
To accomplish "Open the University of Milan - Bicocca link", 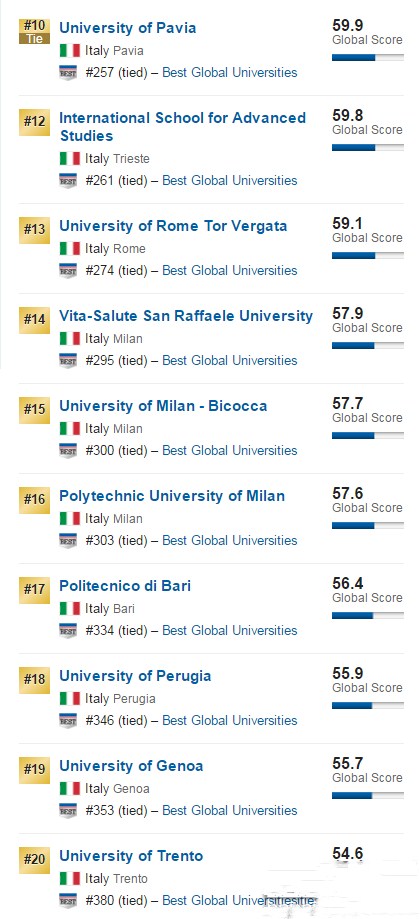I will [163, 406].
